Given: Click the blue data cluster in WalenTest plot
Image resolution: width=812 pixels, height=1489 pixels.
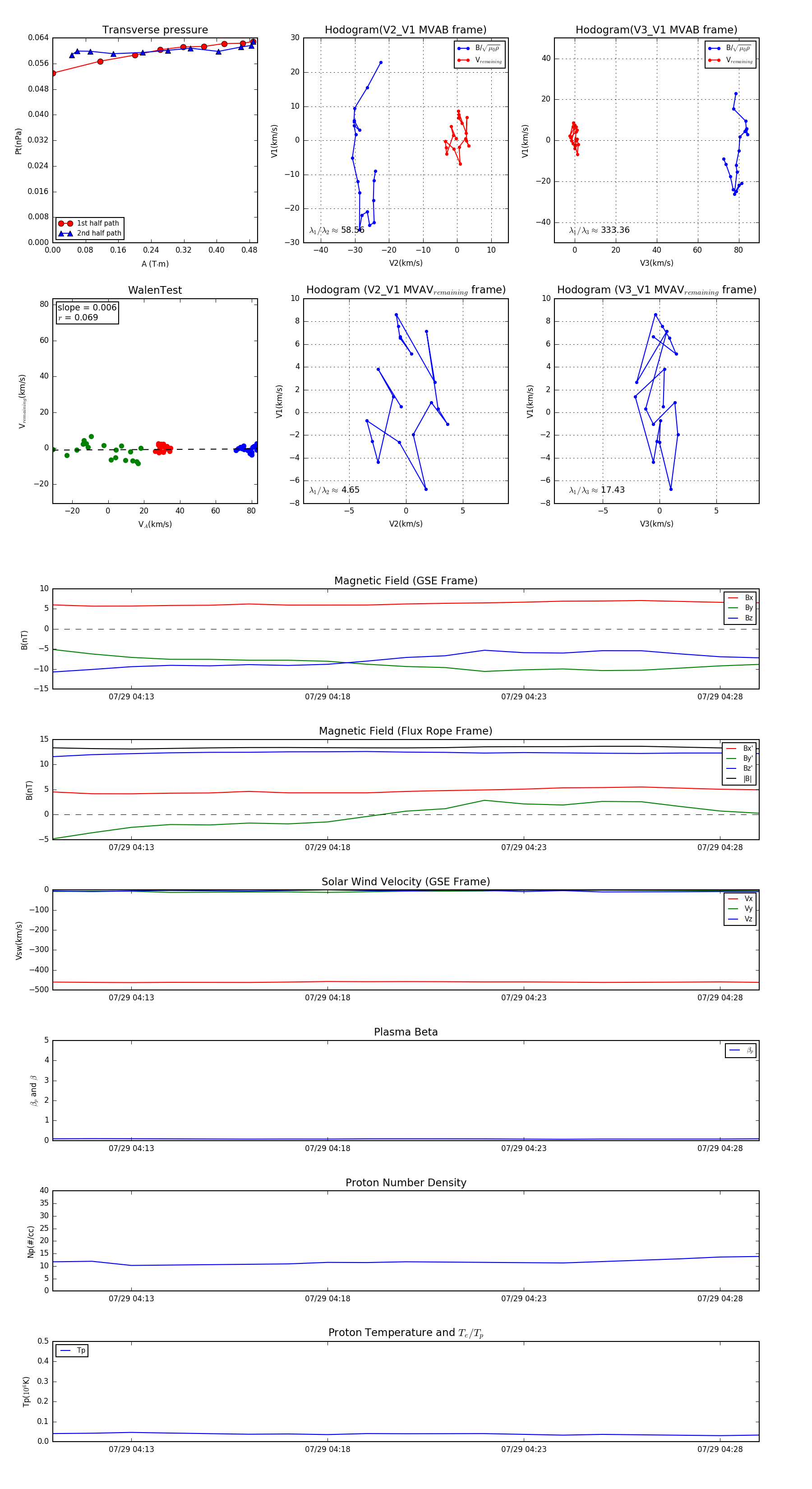Looking at the screenshot, I should click(x=247, y=449).
